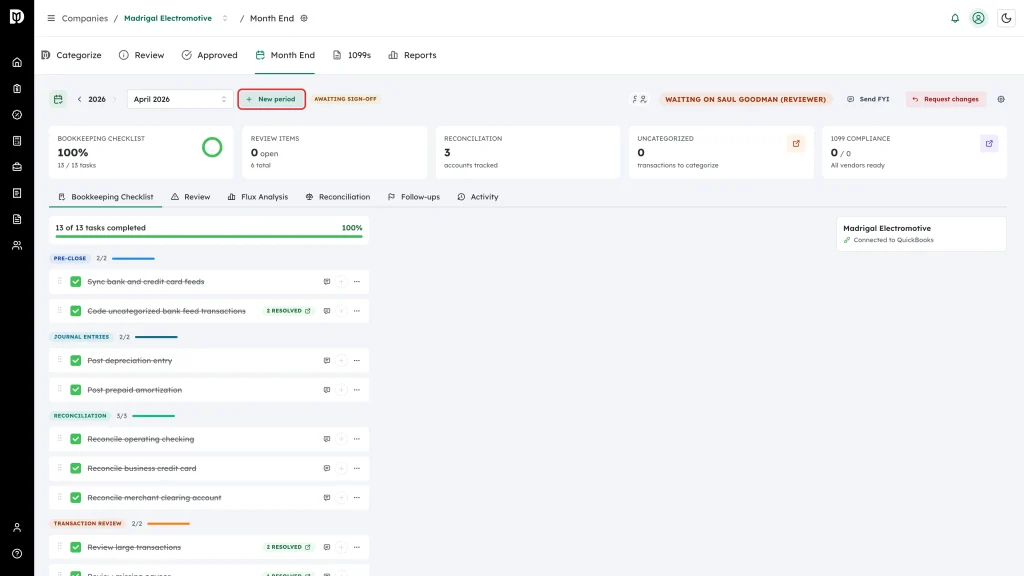The height and width of the screenshot is (576, 1024).
Task: Go to the next year with the right chevron
Action: 115,99
